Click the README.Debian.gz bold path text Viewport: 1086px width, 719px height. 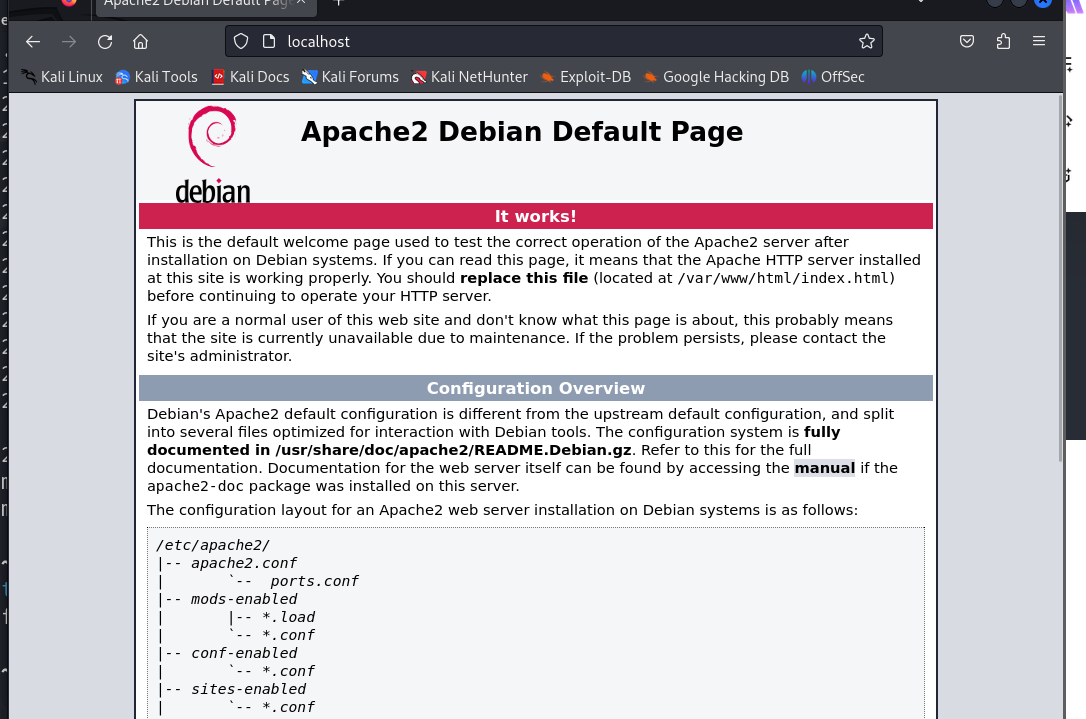coord(453,450)
